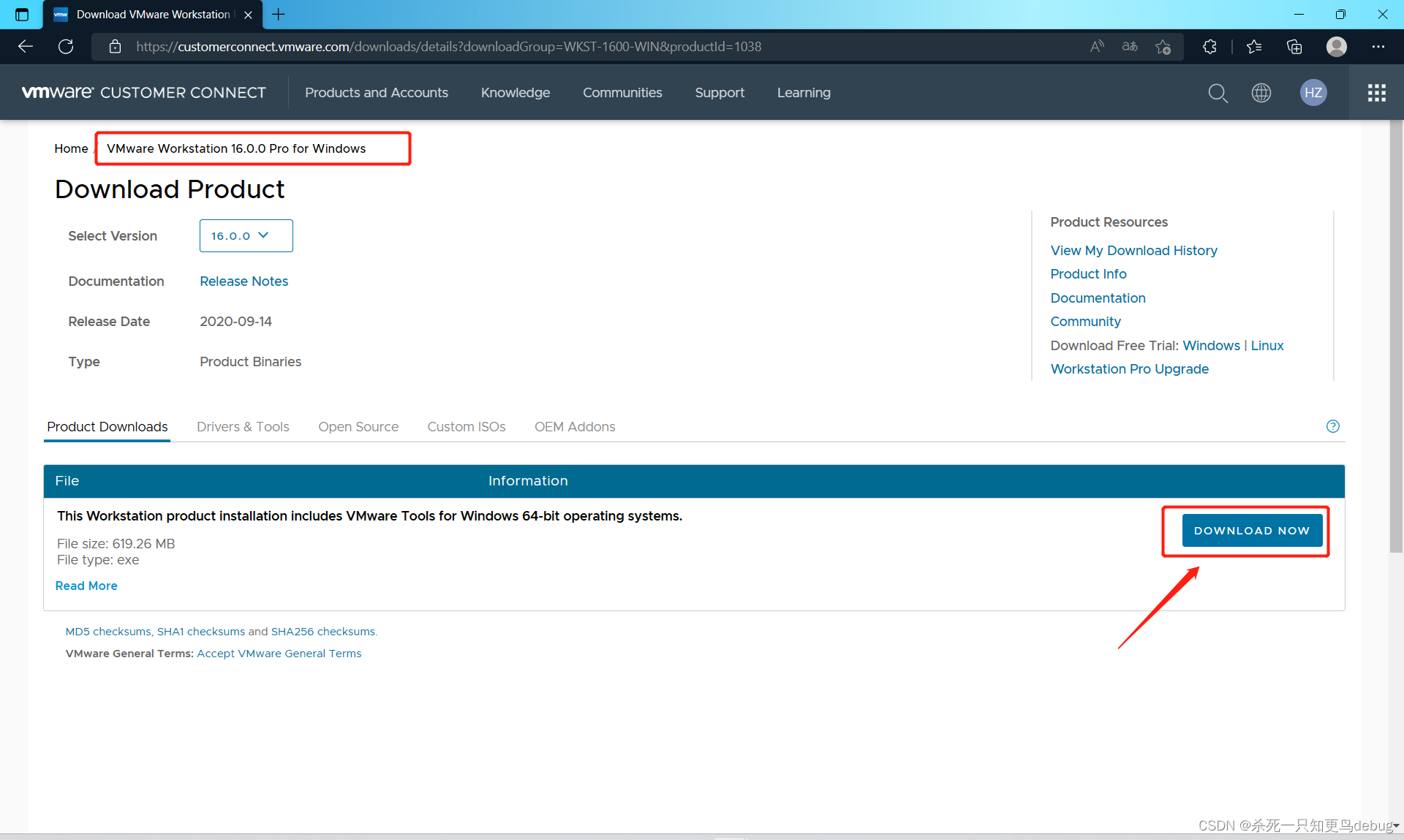Expand Read More file details
Screen dimensions: 1404x840
point(86,586)
